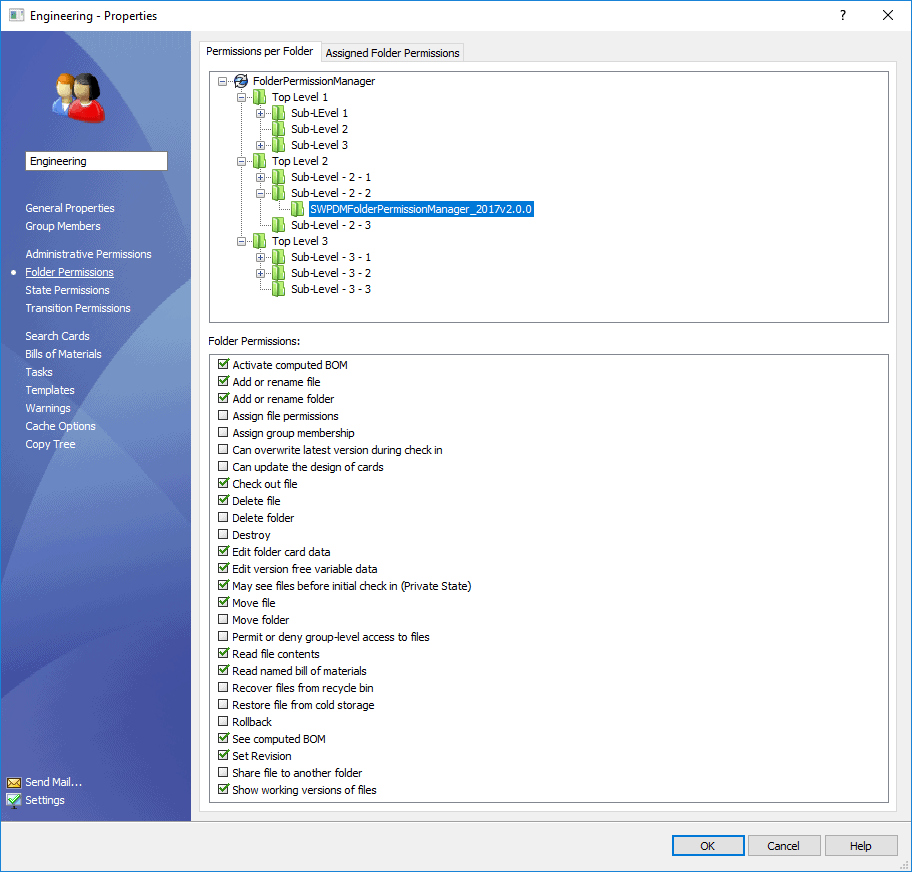Click the Engineering group name field
This screenshot has height=872, width=912.
click(97, 161)
